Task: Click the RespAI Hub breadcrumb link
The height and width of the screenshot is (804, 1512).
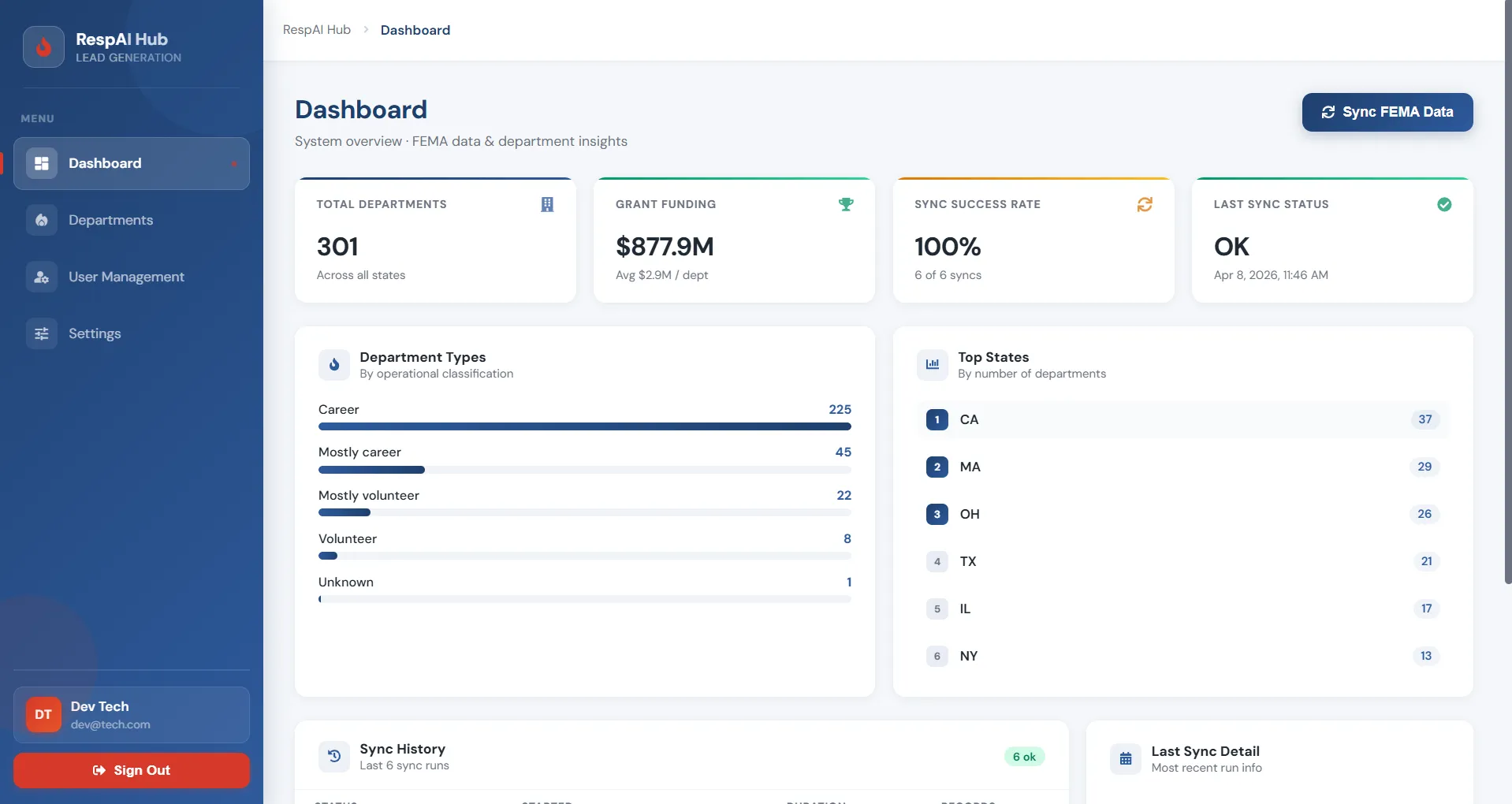Action: click(317, 30)
